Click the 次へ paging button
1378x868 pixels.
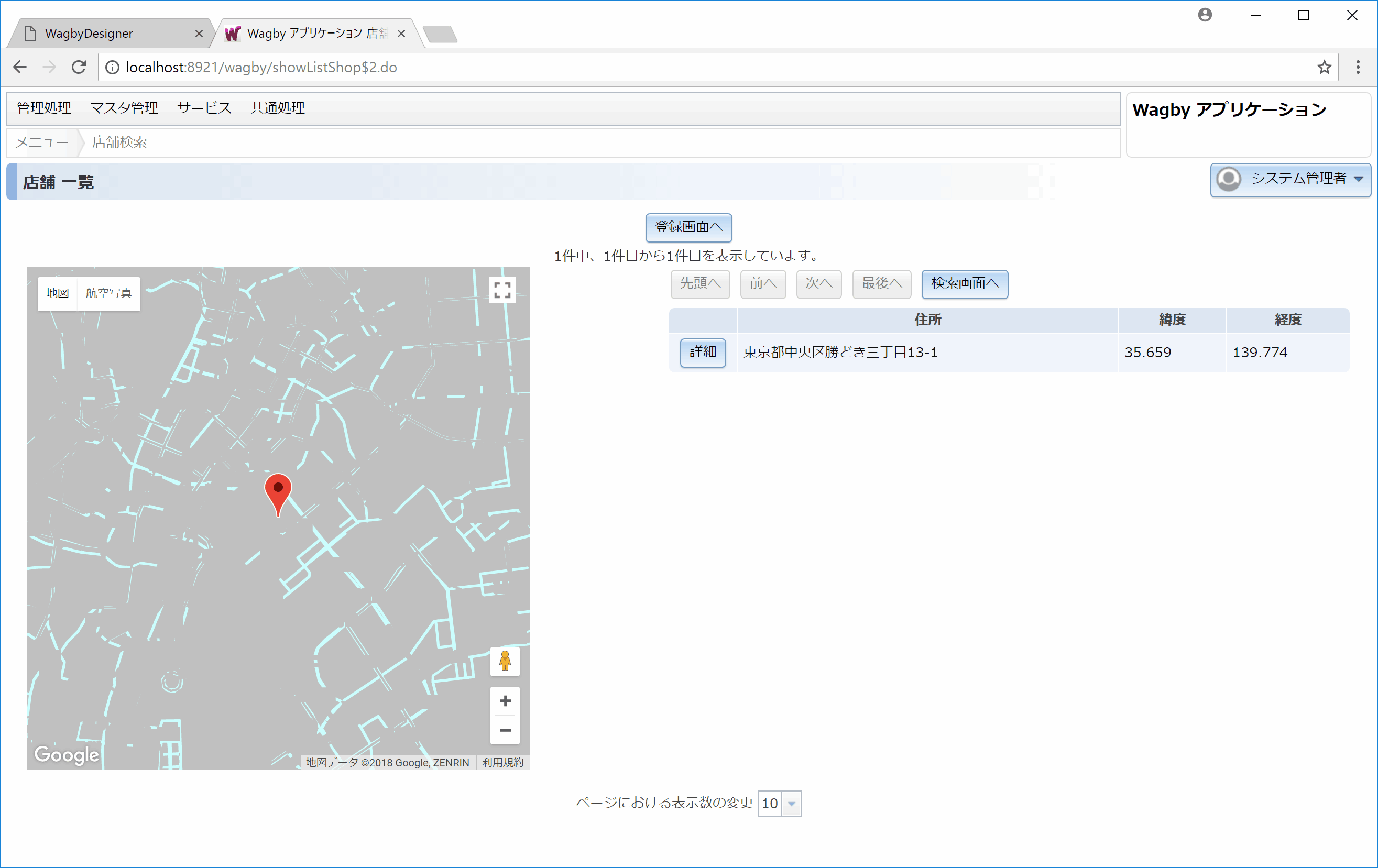click(x=818, y=284)
